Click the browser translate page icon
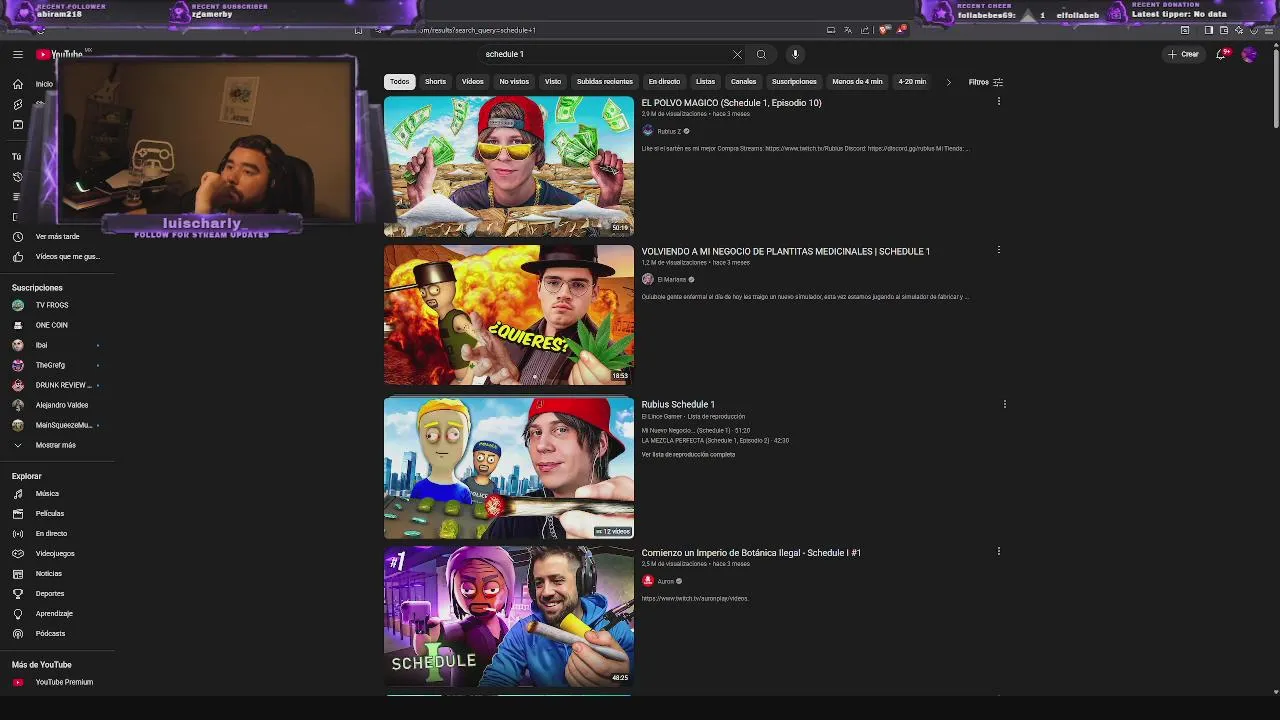Image resolution: width=1280 pixels, height=720 pixels. click(847, 30)
